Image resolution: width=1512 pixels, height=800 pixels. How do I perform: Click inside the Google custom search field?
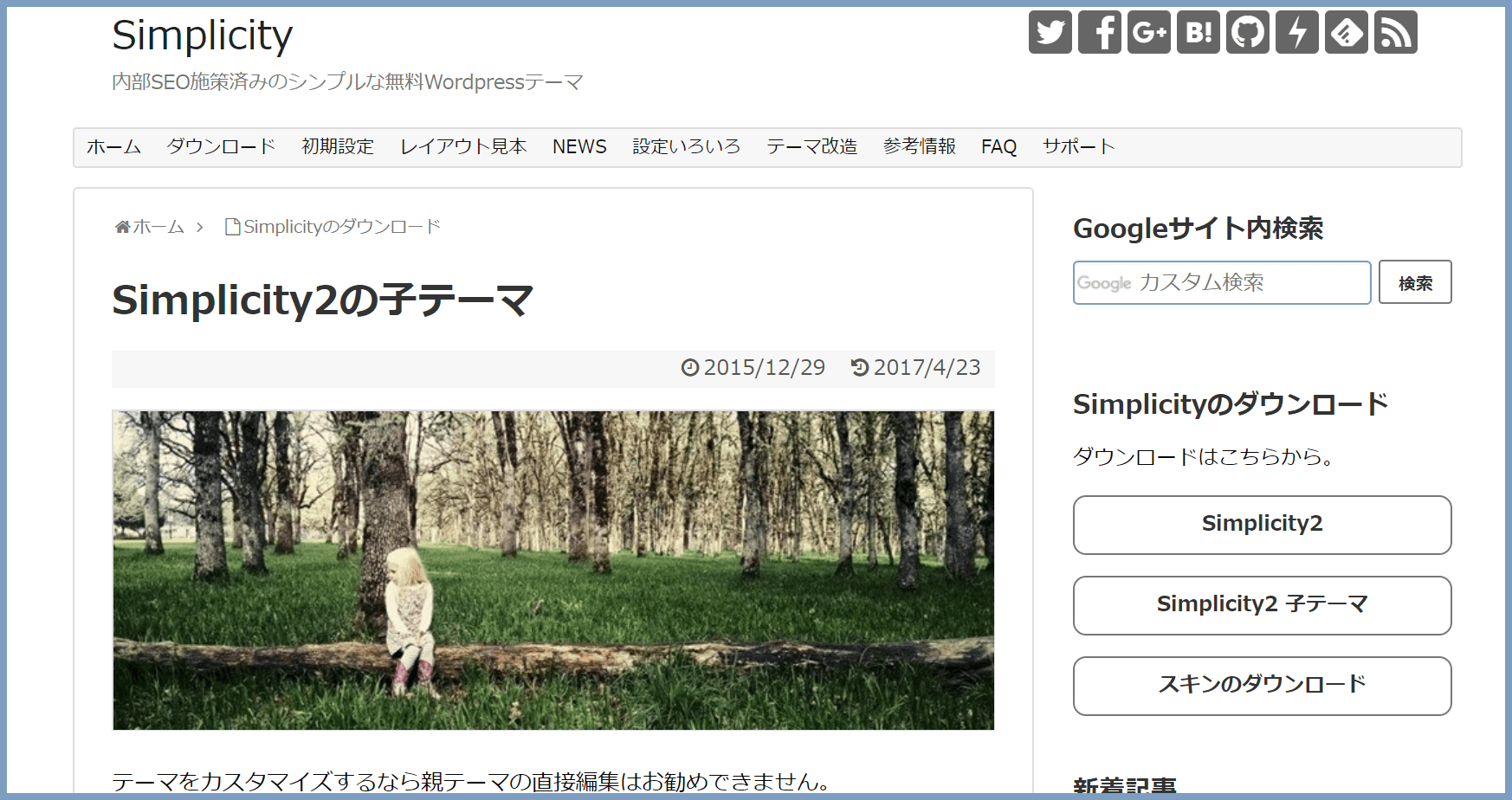point(1221,282)
